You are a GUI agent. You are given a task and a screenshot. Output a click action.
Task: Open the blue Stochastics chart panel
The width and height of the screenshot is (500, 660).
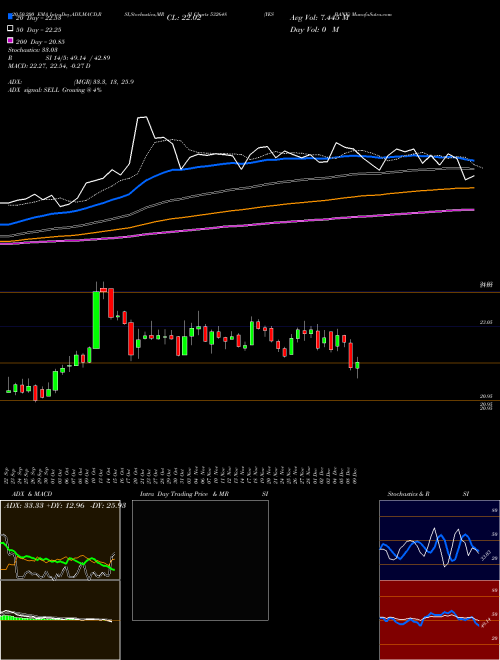pos(439,540)
